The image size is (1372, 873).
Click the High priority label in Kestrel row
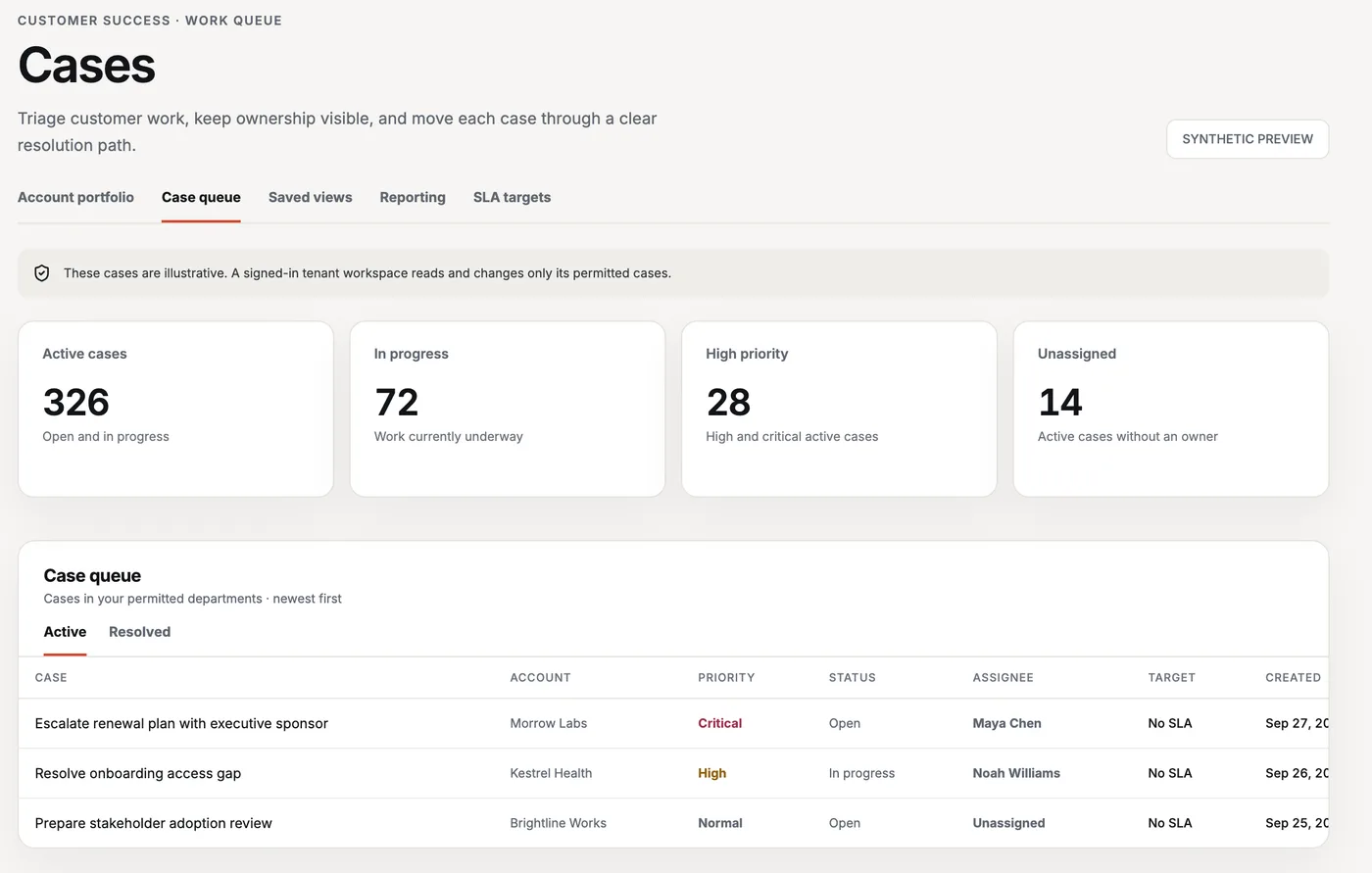coord(711,773)
